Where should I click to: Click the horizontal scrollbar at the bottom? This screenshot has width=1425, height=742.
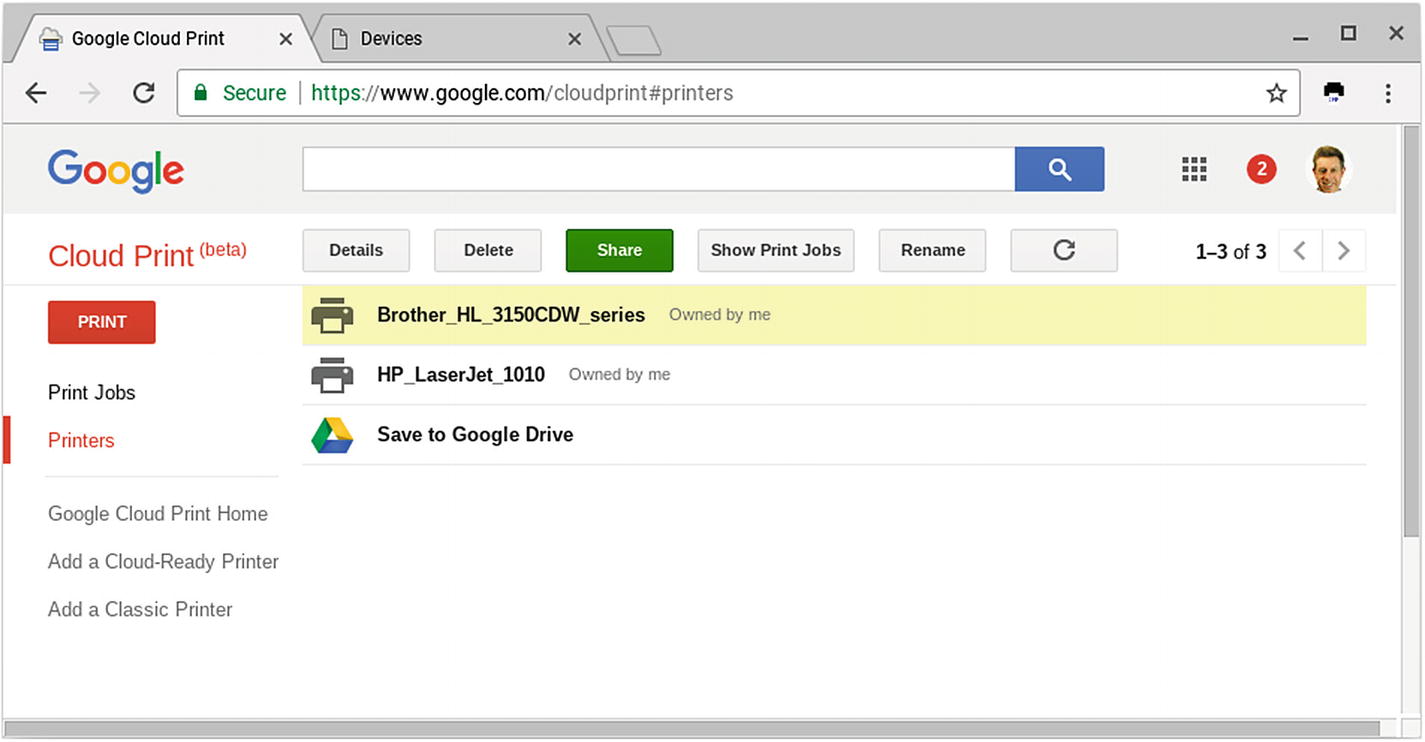pos(692,729)
